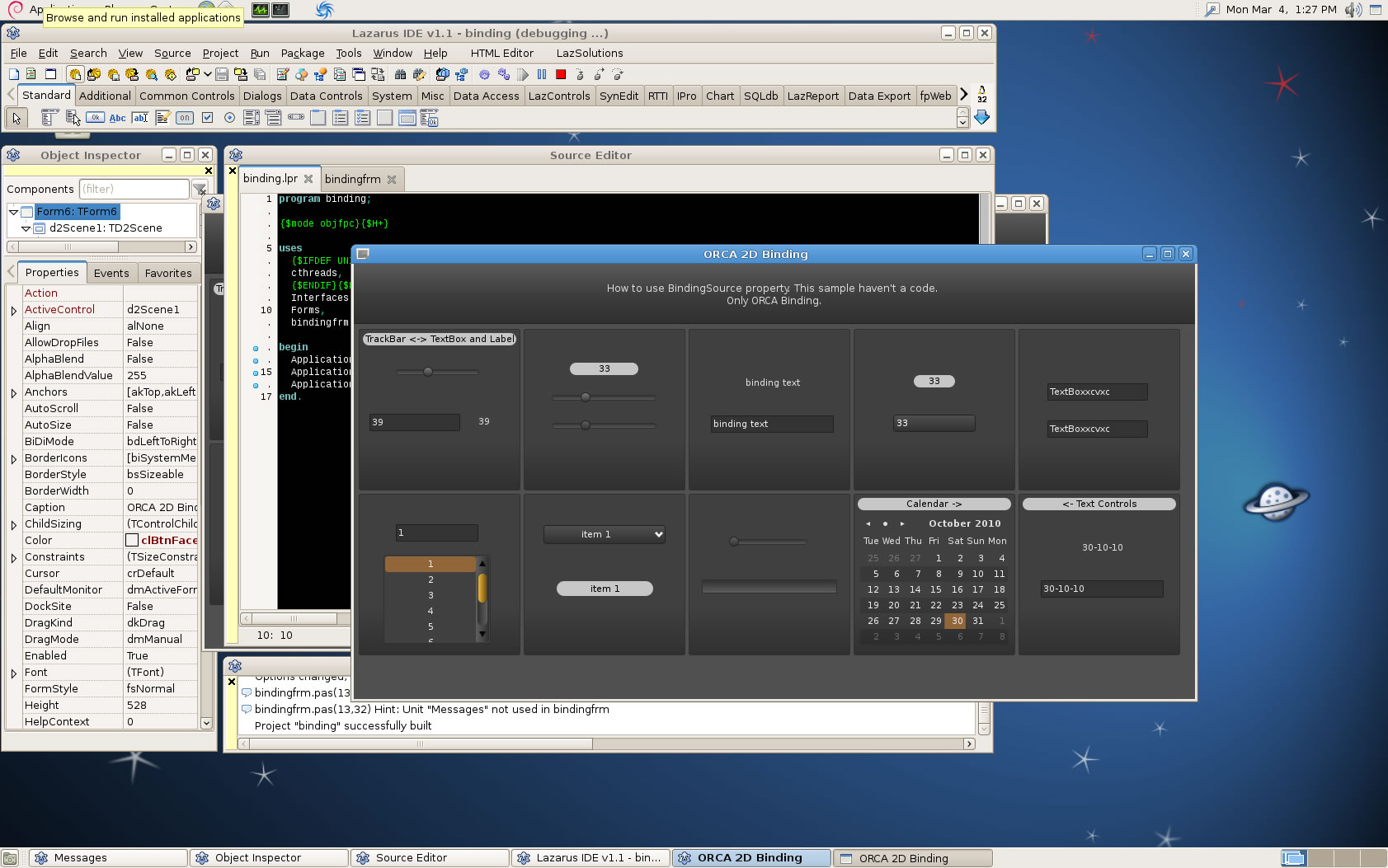Click the volume speaker tray icon
Viewport: 1388px width, 868px height.
[1353, 10]
